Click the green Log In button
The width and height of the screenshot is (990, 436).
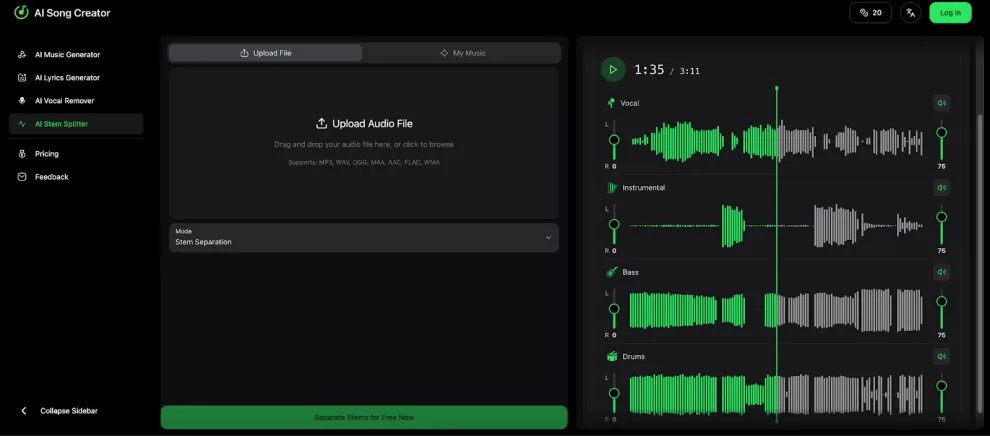(x=950, y=13)
